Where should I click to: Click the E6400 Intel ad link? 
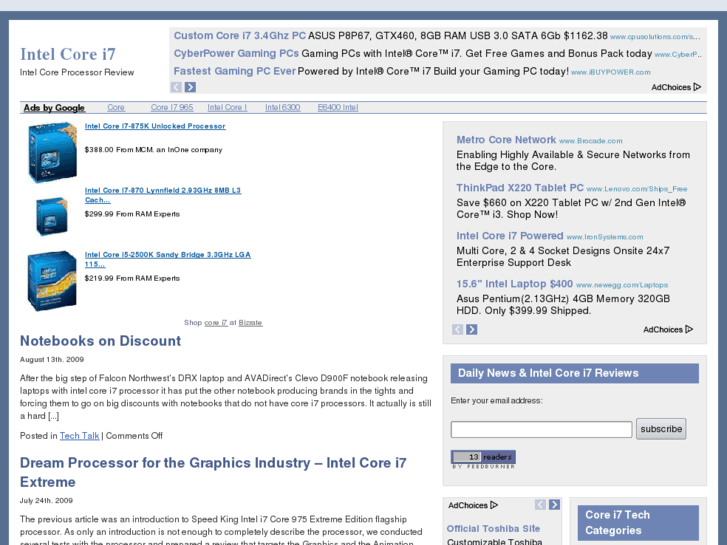click(338, 107)
